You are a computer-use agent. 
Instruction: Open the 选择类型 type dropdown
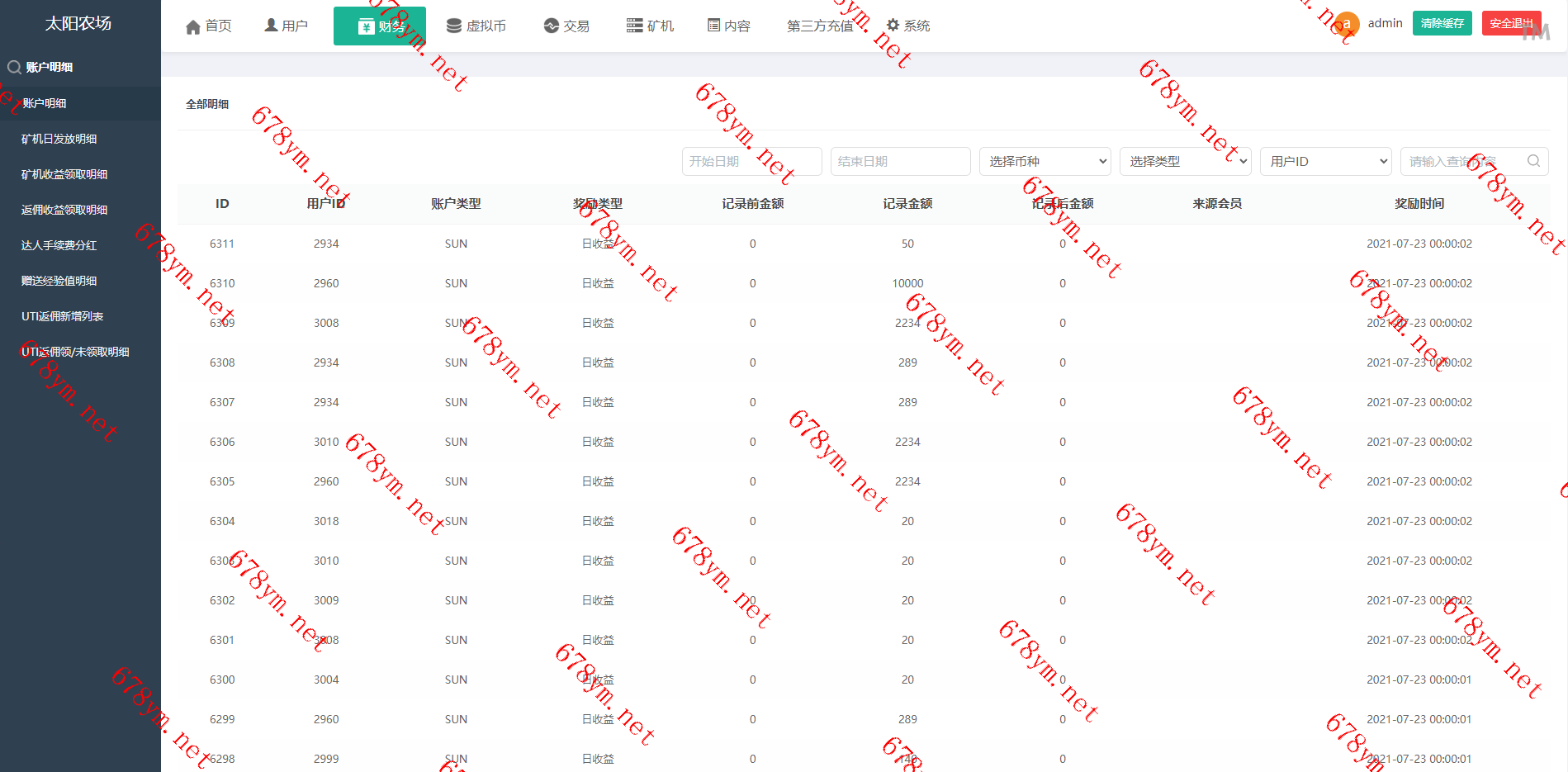(x=1185, y=162)
